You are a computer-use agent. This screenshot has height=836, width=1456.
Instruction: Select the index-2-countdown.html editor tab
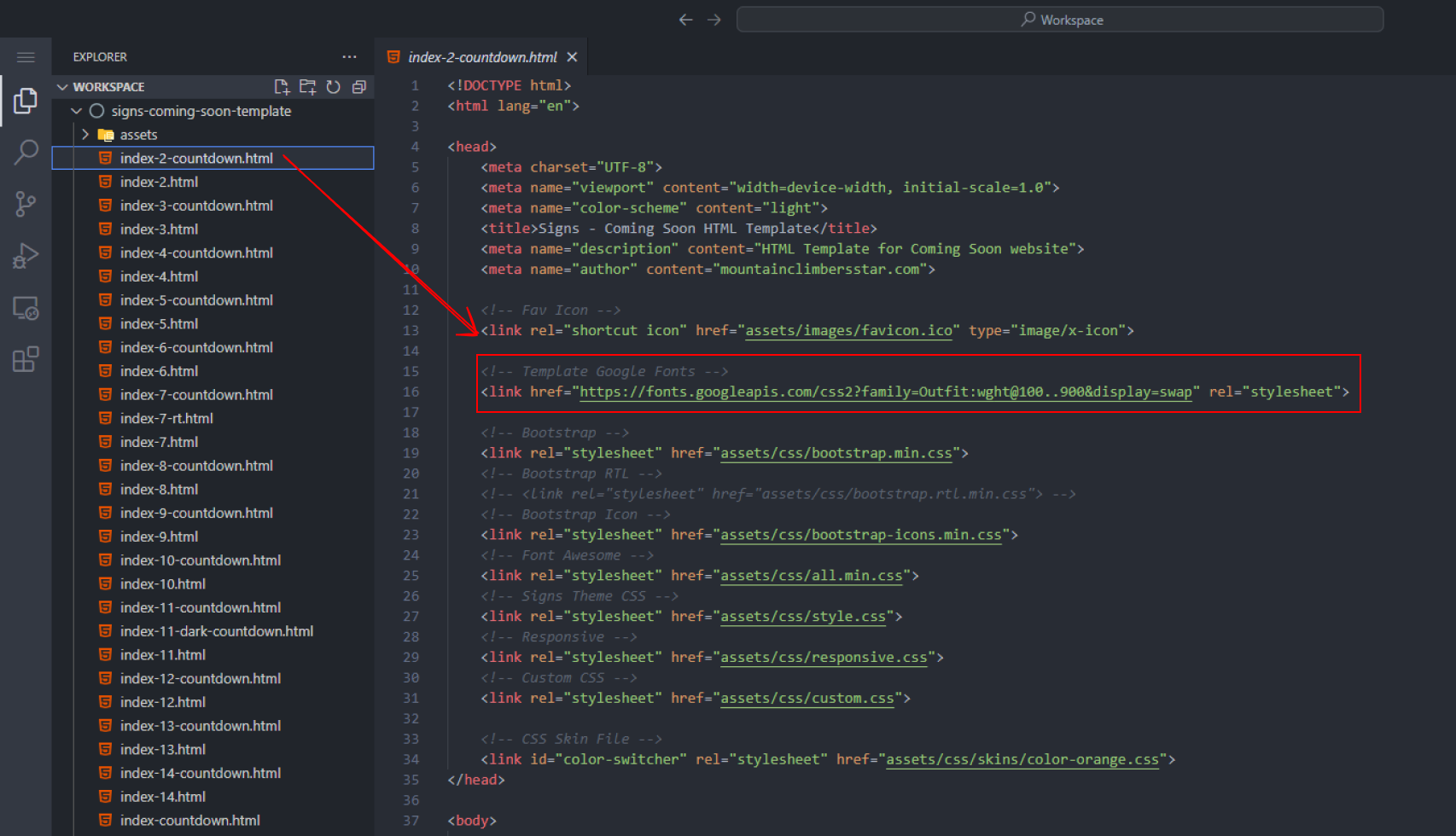481,57
